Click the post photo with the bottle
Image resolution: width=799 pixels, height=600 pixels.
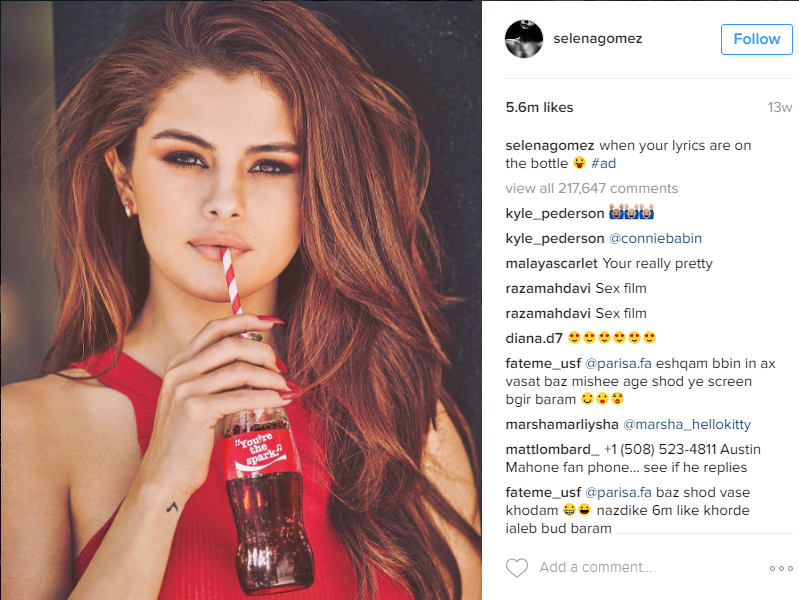coord(241,300)
